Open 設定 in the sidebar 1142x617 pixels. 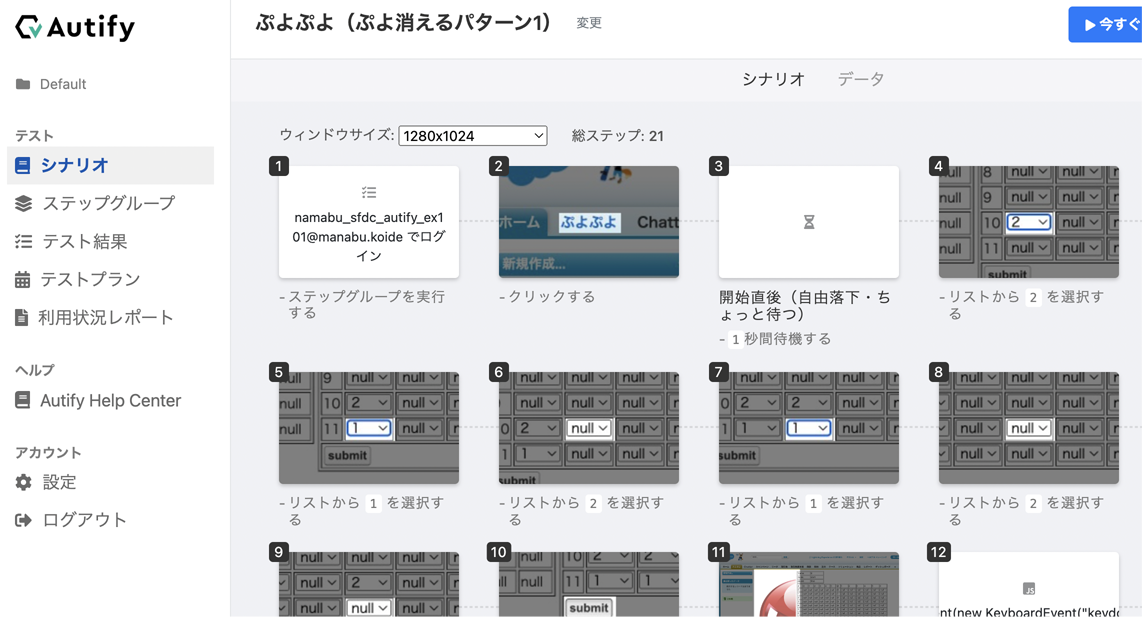tap(59, 482)
